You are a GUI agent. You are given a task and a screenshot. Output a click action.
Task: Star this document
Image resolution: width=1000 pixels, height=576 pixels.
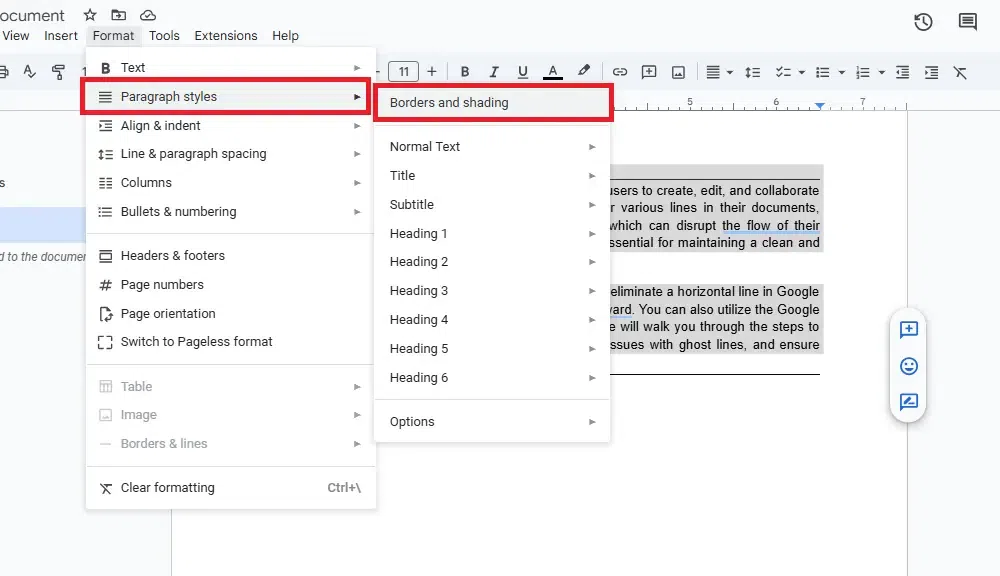89,15
